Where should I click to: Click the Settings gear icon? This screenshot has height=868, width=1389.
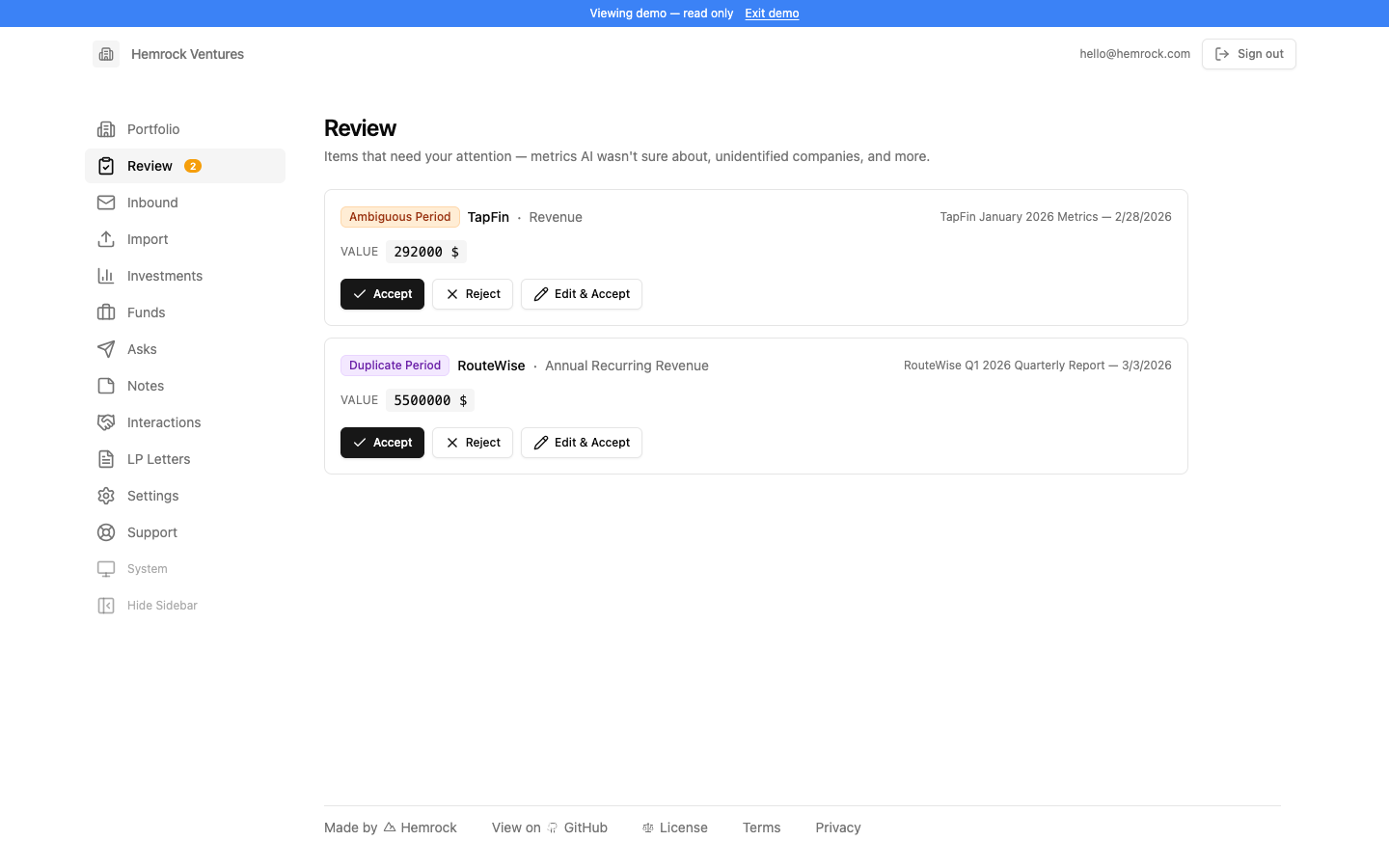(x=106, y=496)
